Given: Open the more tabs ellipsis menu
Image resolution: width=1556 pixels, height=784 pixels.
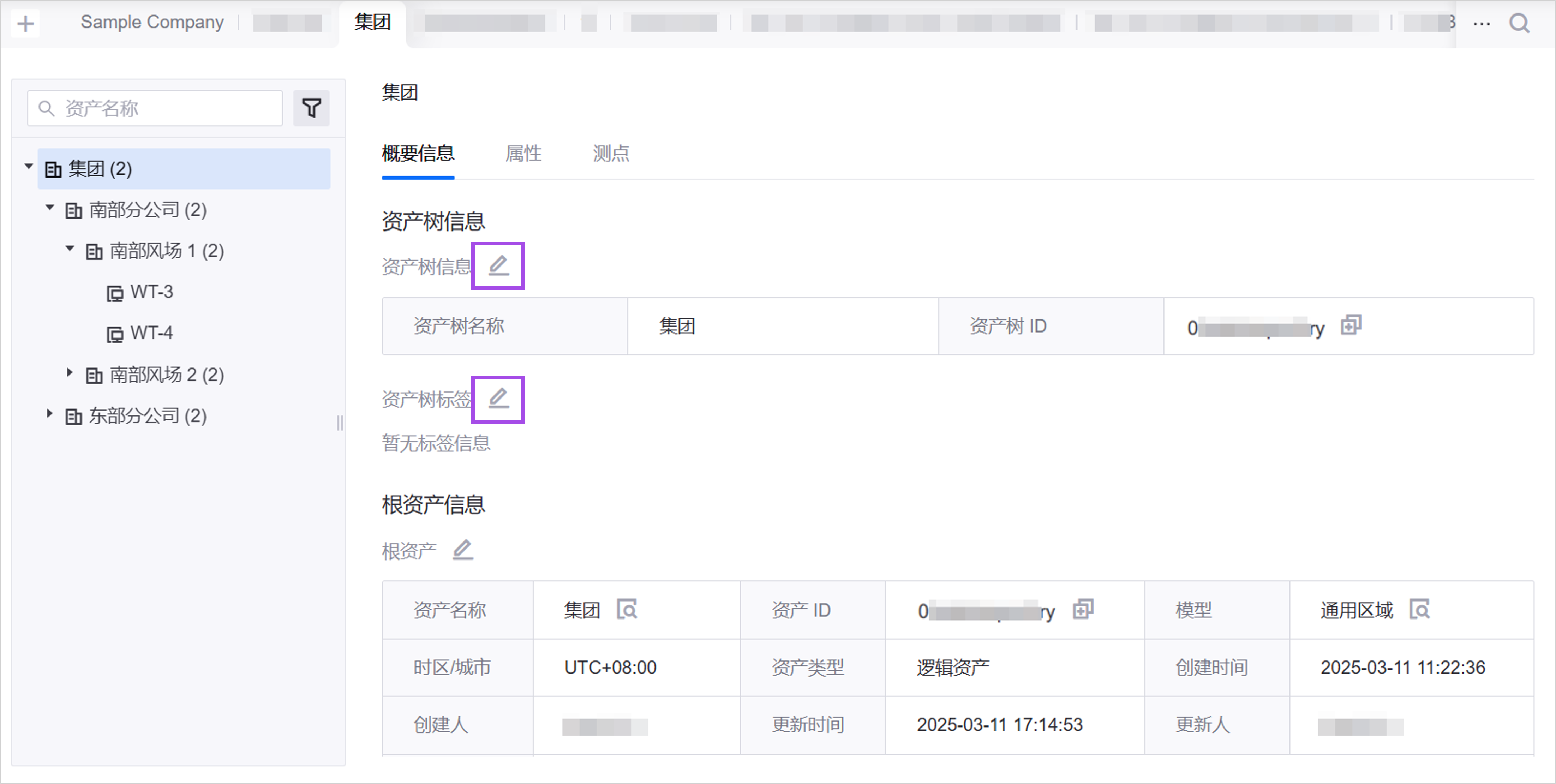Looking at the screenshot, I should (1482, 24).
